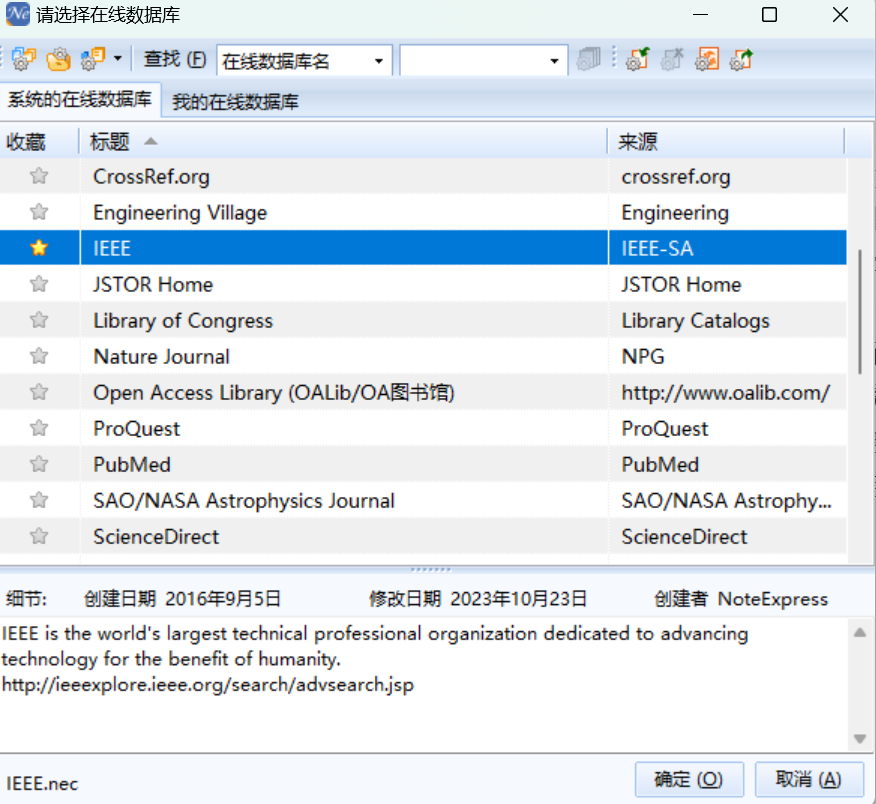Click the Library Catalogs source cell
The image size is (876, 804).
727,320
